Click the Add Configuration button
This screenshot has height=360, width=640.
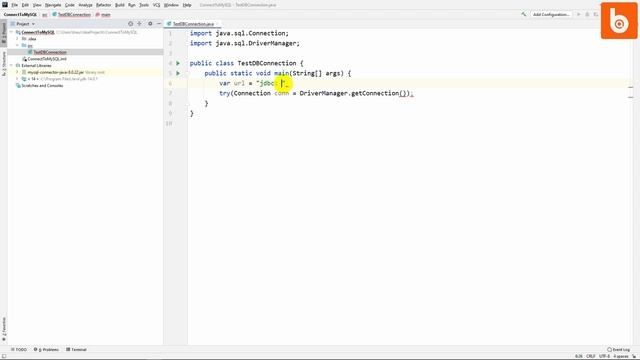pos(551,14)
